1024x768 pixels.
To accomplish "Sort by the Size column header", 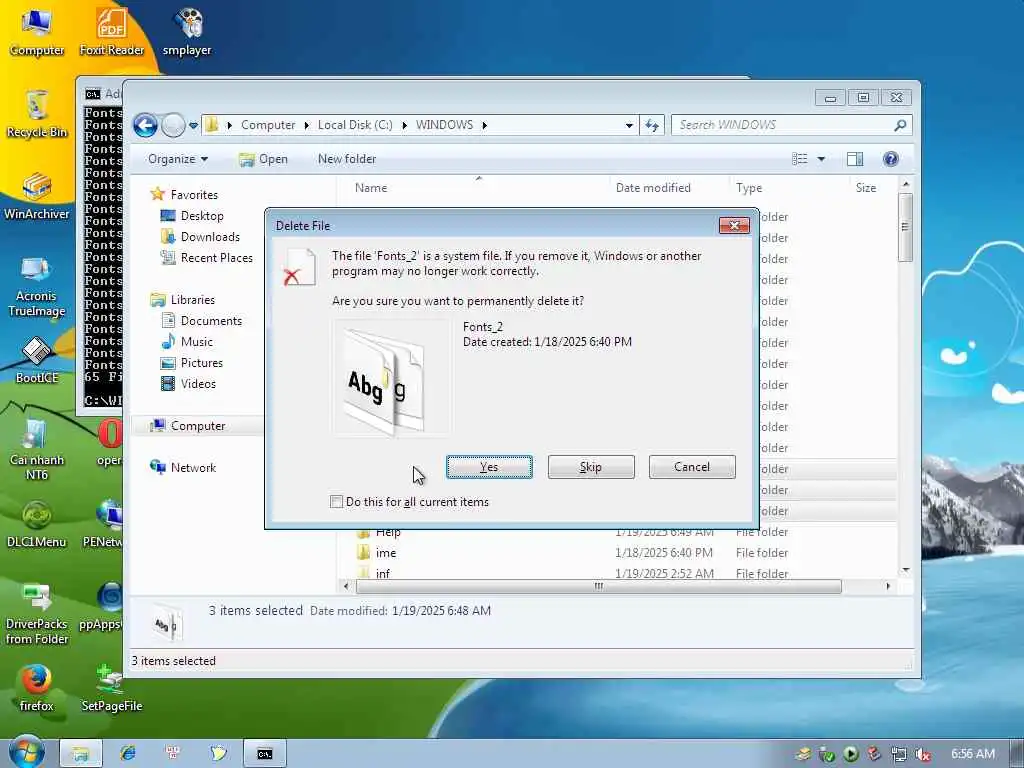I will tap(865, 187).
